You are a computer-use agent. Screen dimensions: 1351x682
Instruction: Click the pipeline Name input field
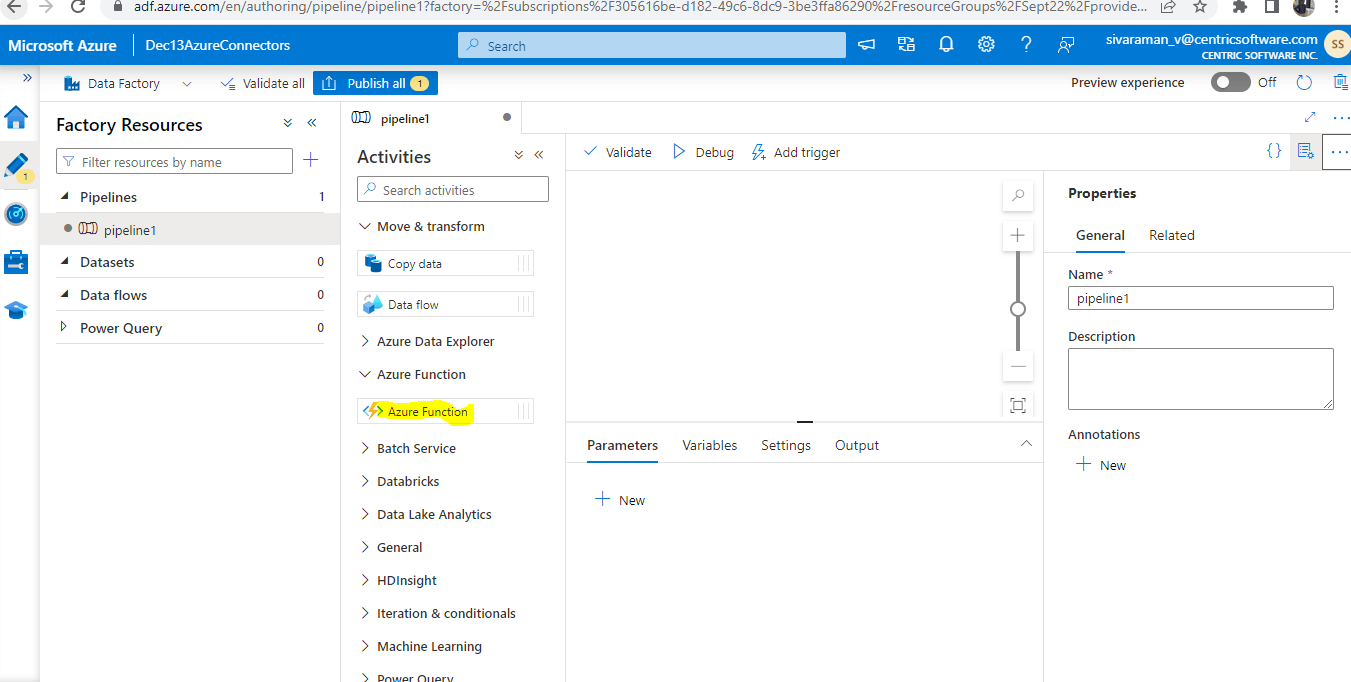pyautogui.click(x=1199, y=297)
